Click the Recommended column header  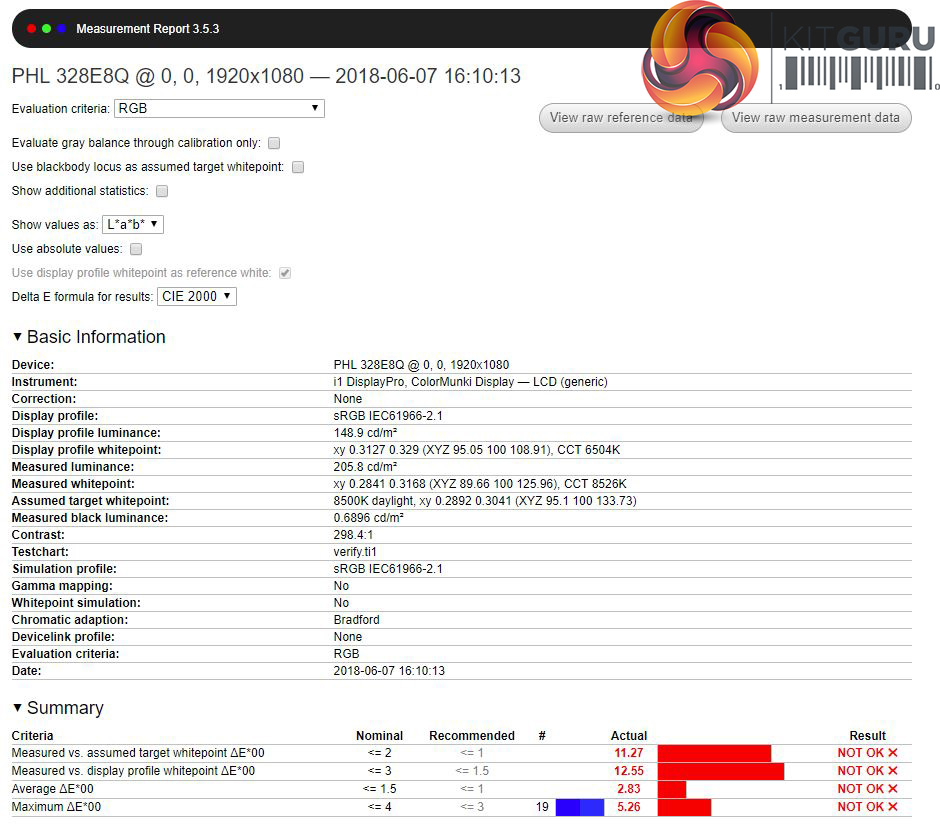[x=472, y=735]
